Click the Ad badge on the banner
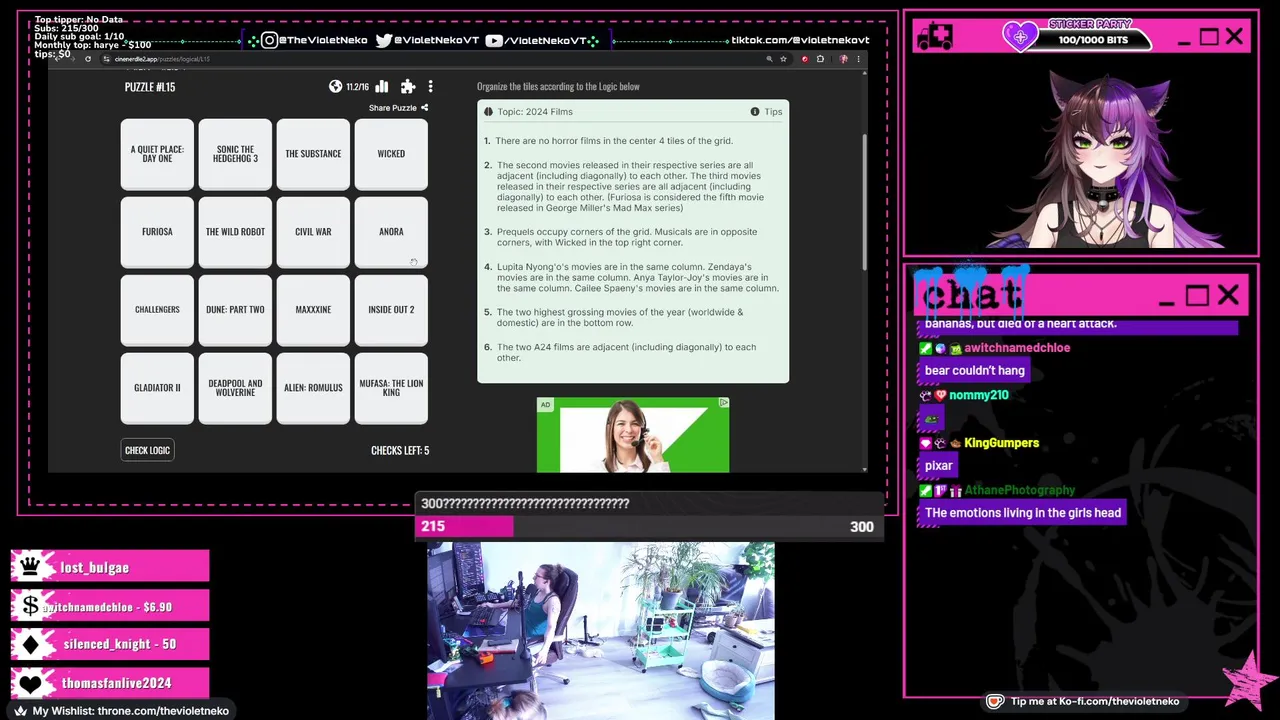This screenshot has width=1280, height=720. (545, 404)
